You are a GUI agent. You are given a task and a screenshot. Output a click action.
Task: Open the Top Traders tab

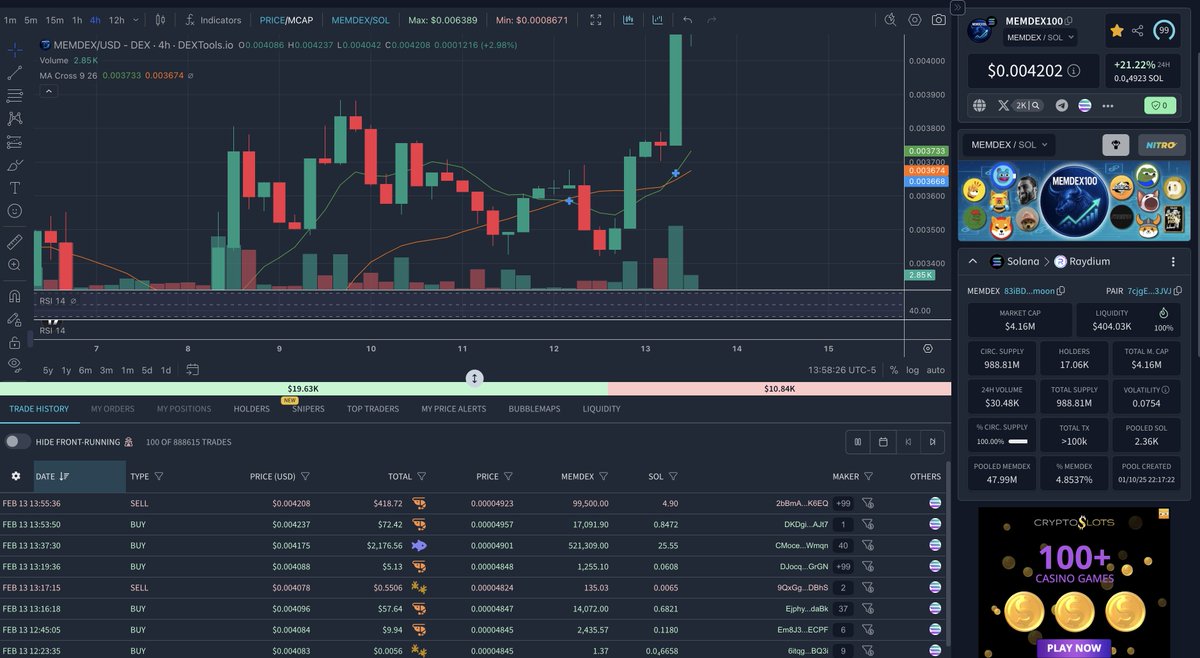(373, 408)
